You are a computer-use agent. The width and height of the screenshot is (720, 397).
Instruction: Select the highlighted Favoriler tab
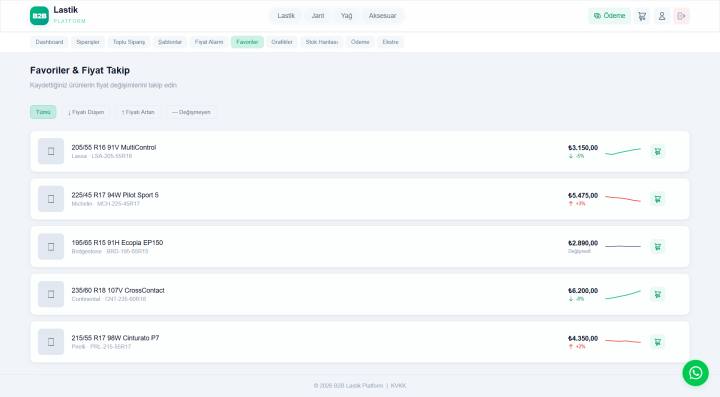(x=247, y=42)
